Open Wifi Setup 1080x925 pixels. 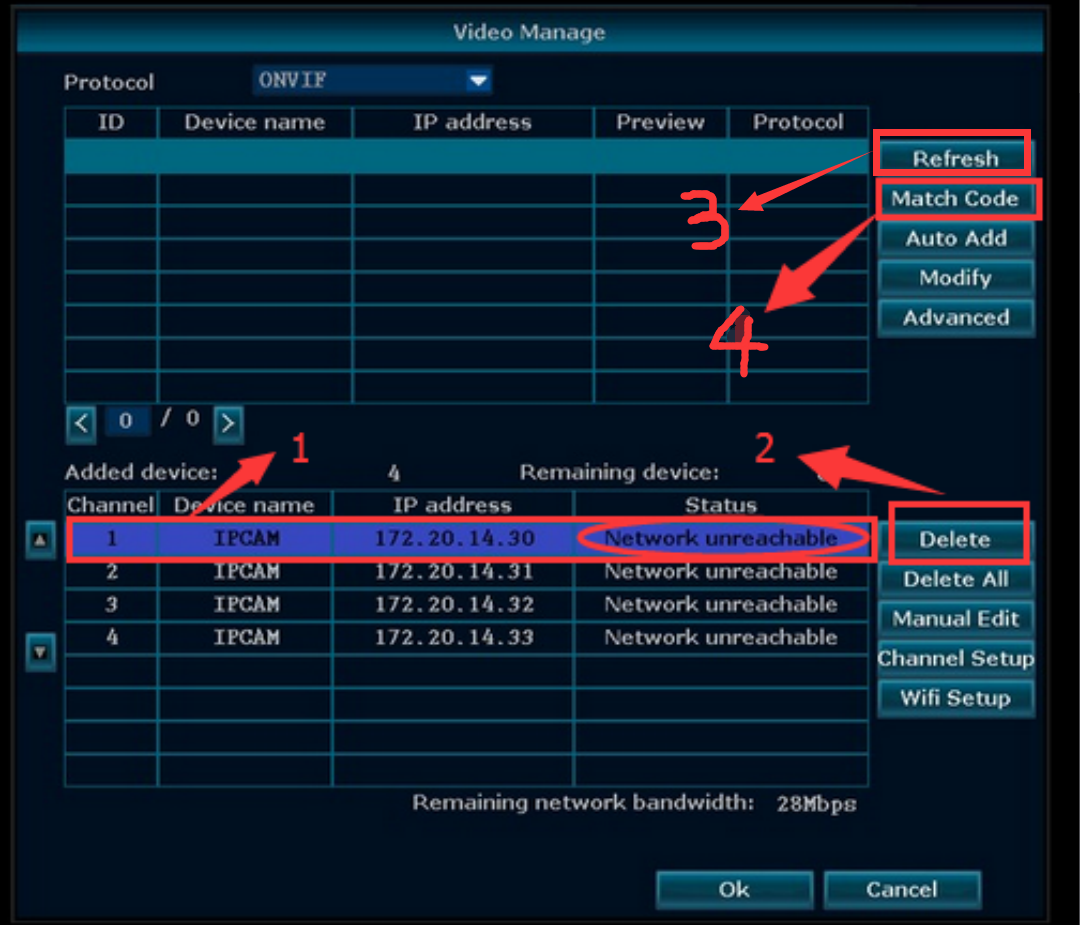point(956,698)
